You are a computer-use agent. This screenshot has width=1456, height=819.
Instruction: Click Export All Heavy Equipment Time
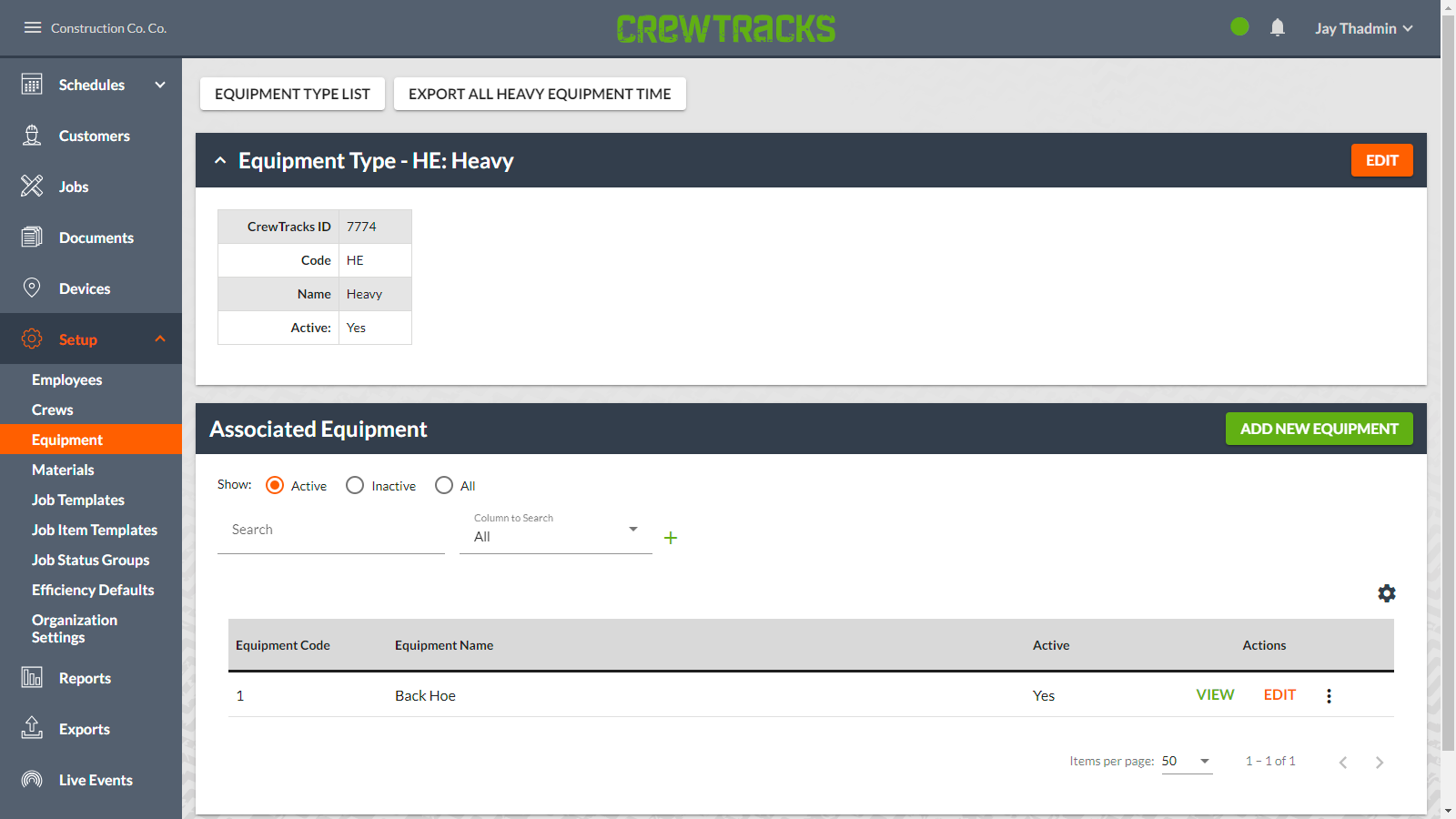coord(540,94)
